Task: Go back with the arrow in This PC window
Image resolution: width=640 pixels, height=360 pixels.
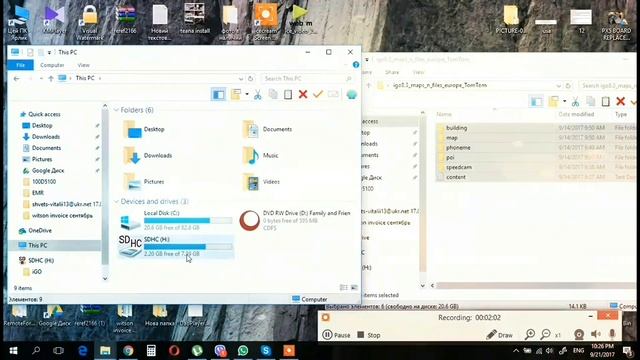Action: coord(16,78)
